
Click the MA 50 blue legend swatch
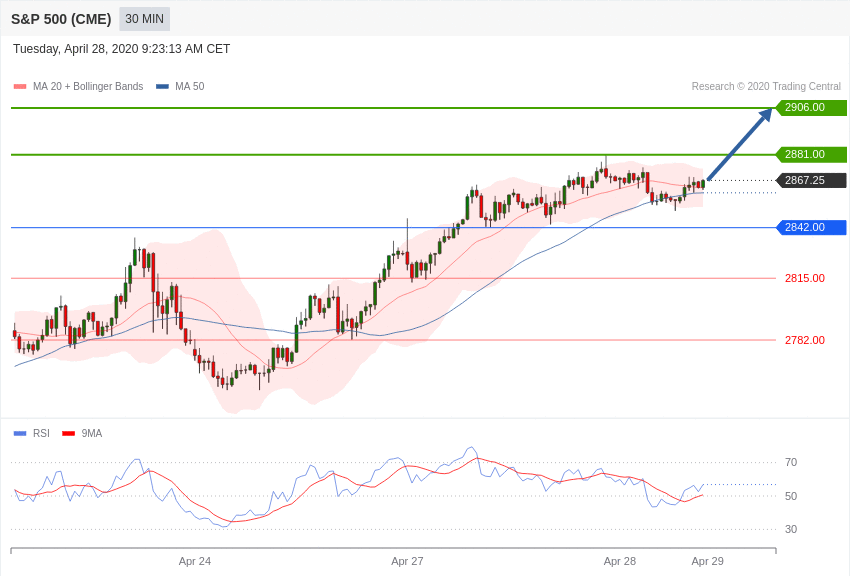(x=162, y=86)
